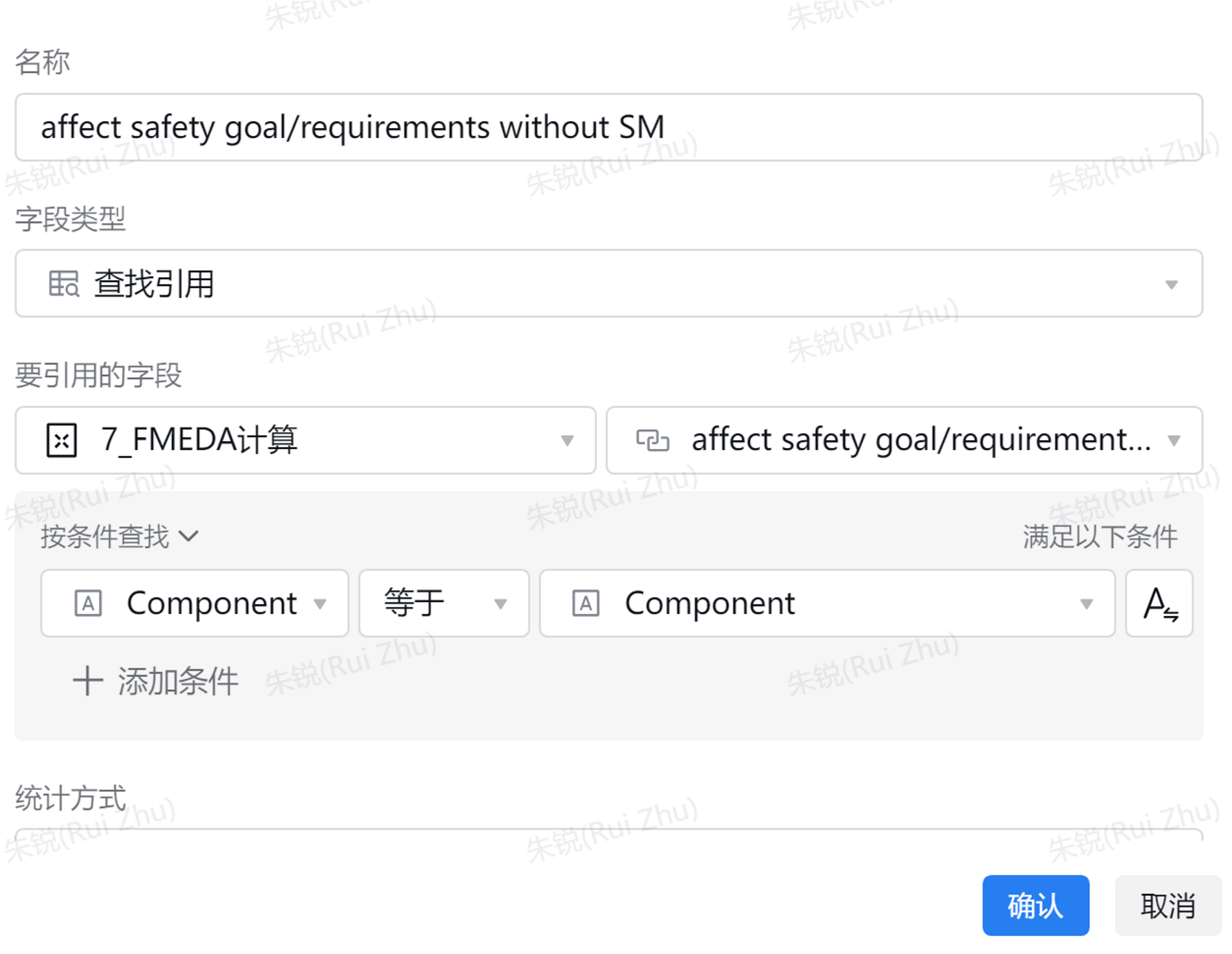Viewport: 1232px width, 954px height.
Task: Toggle the case matching option for the condition
Action: point(1159,603)
